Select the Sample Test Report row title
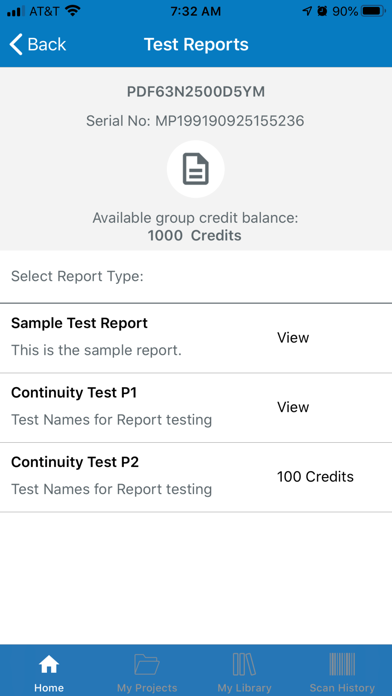This screenshot has height=696, width=392. (79, 323)
